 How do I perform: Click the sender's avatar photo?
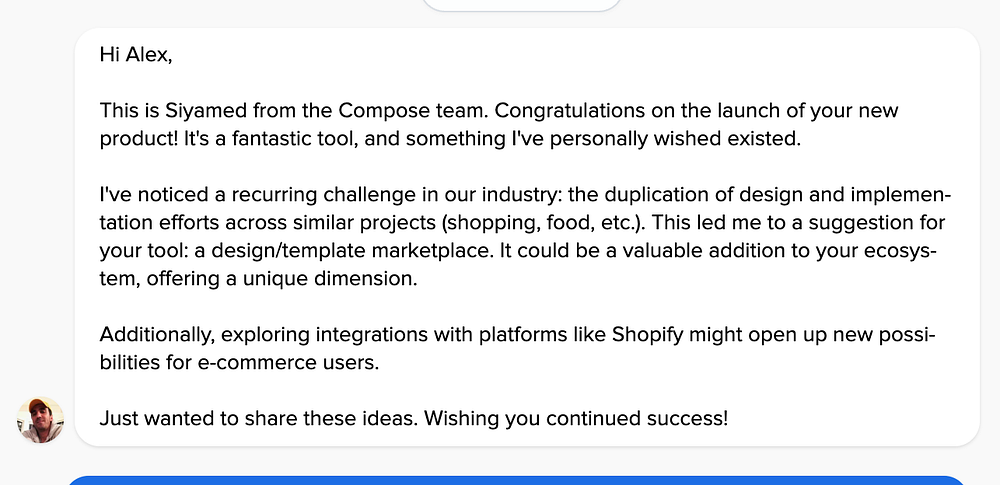point(40,419)
